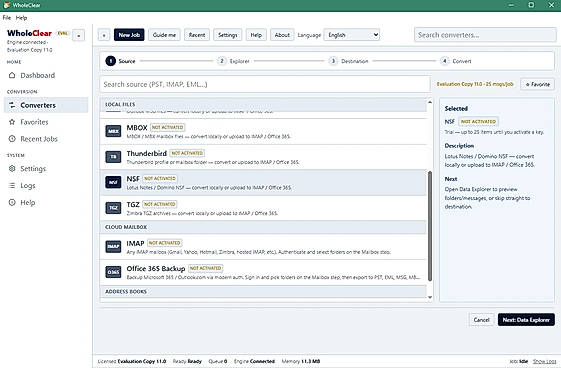Click the Logs list icon
The image size is (561, 368).
coord(12,186)
